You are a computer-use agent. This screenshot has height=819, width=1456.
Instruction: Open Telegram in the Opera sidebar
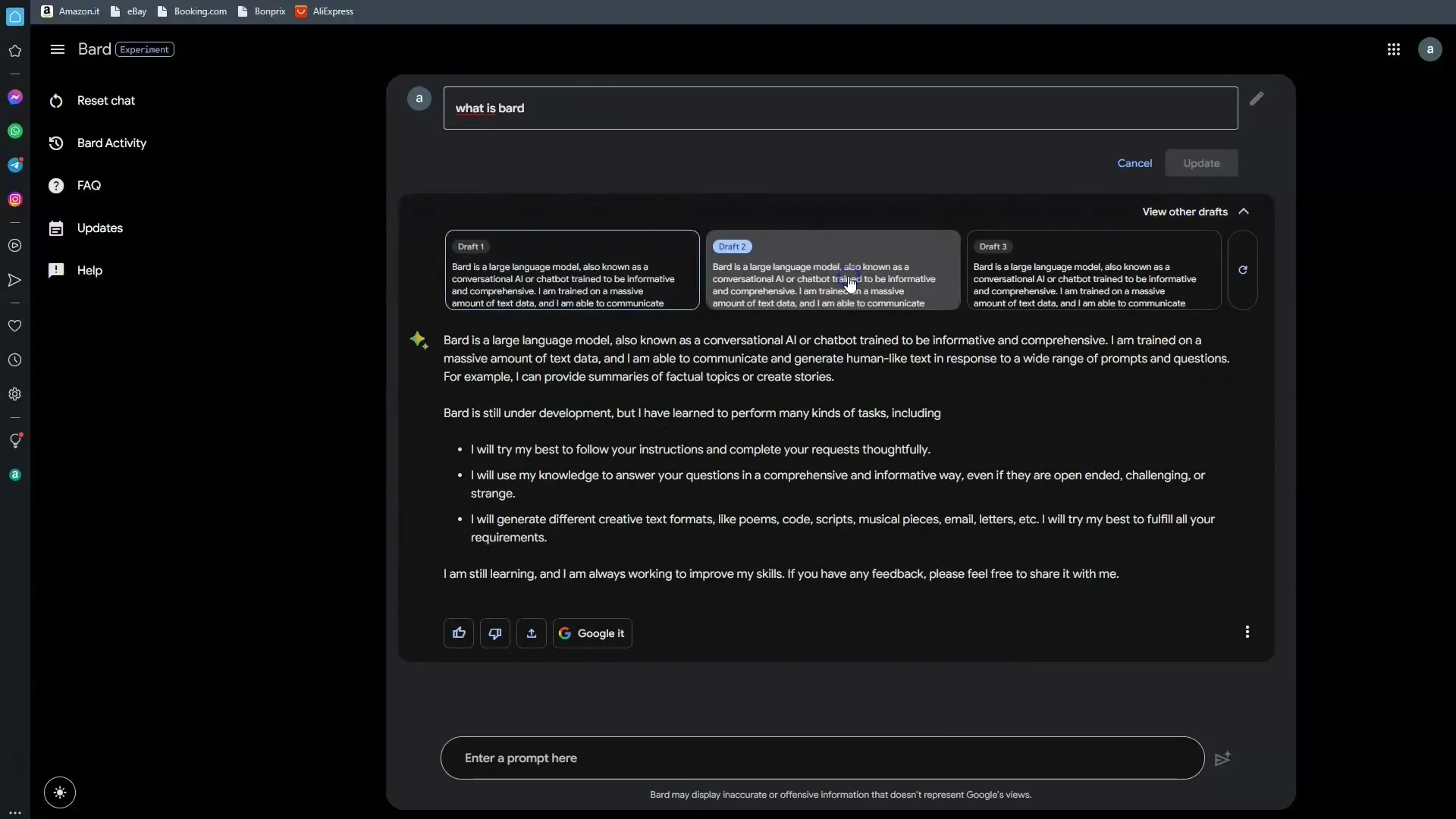pyautogui.click(x=15, y=165)
